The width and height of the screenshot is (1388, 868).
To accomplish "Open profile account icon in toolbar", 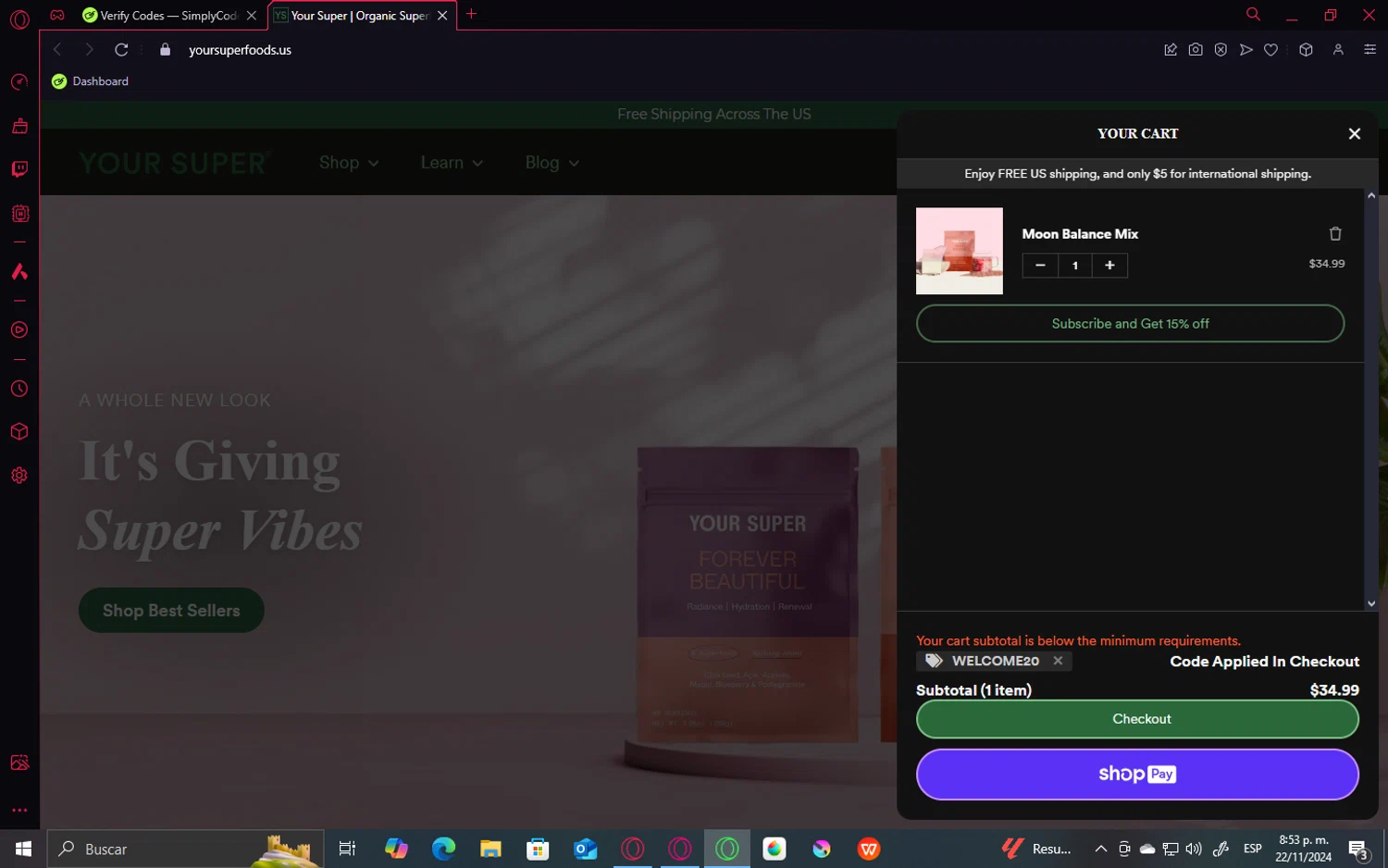I will (1338, 50).
